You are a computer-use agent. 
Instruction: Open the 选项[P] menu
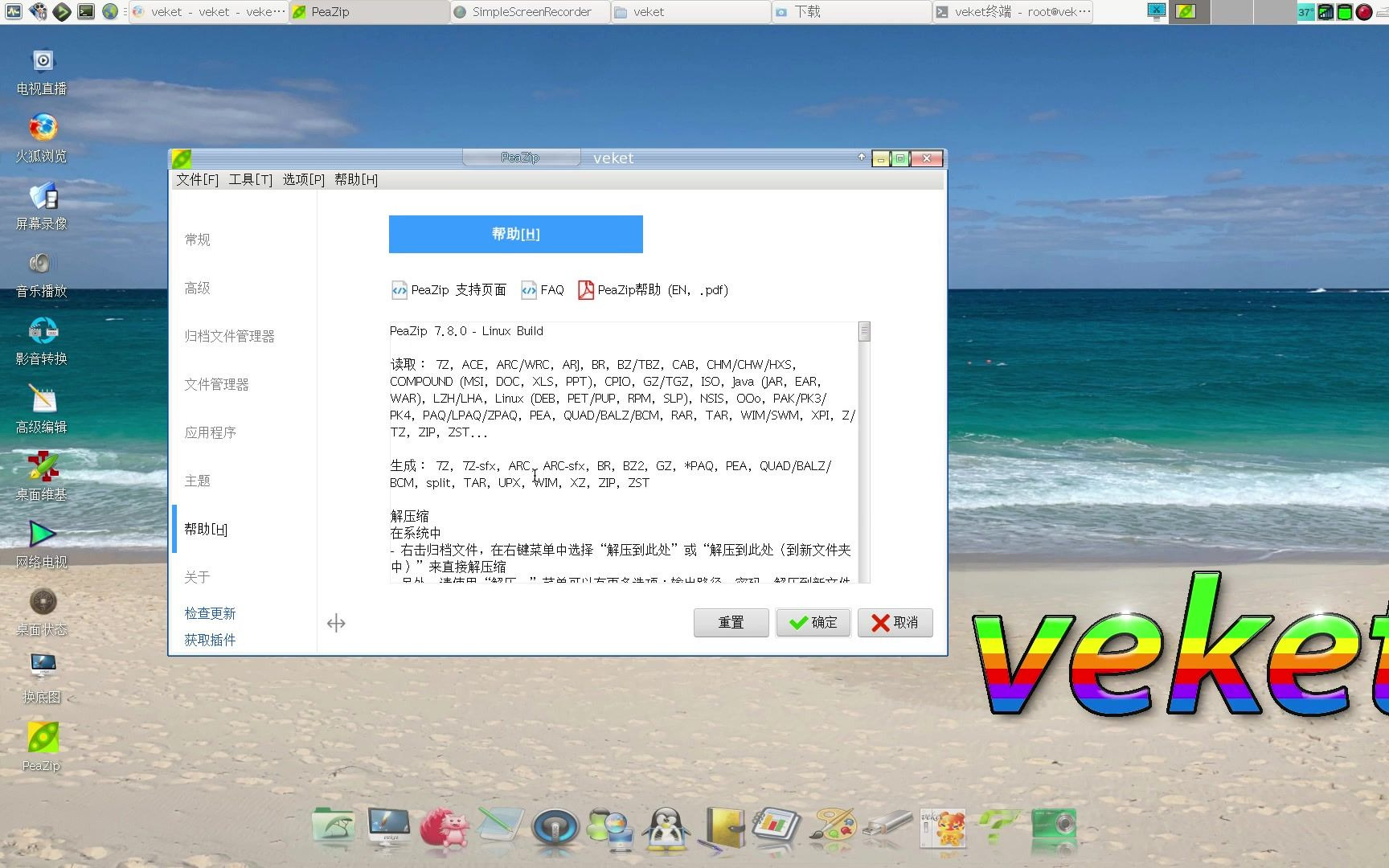303,179
